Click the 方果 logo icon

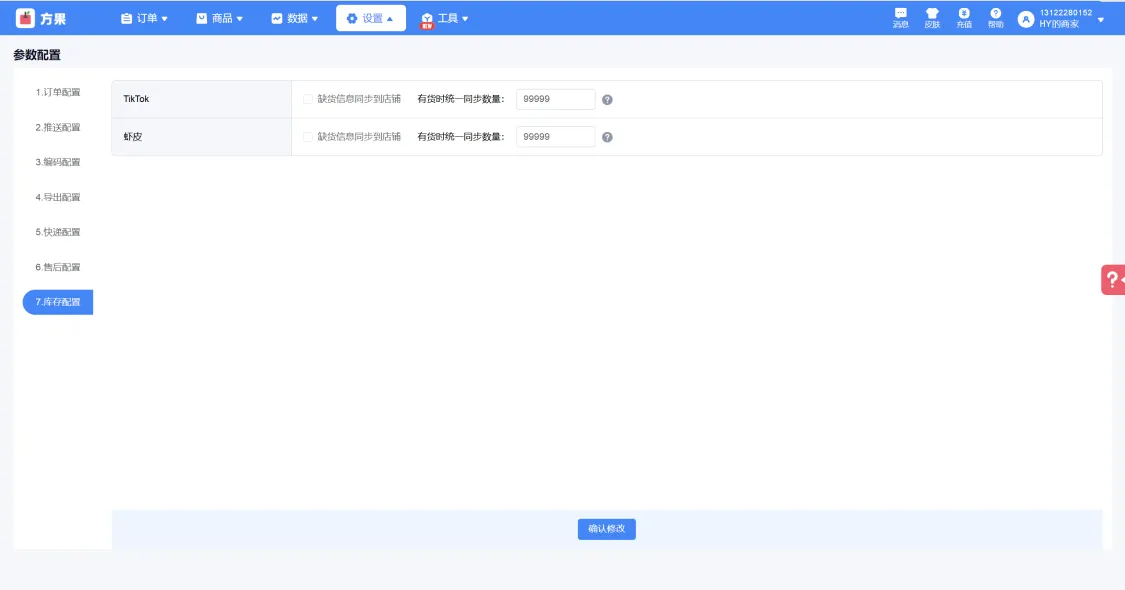(x=25, y=18)
